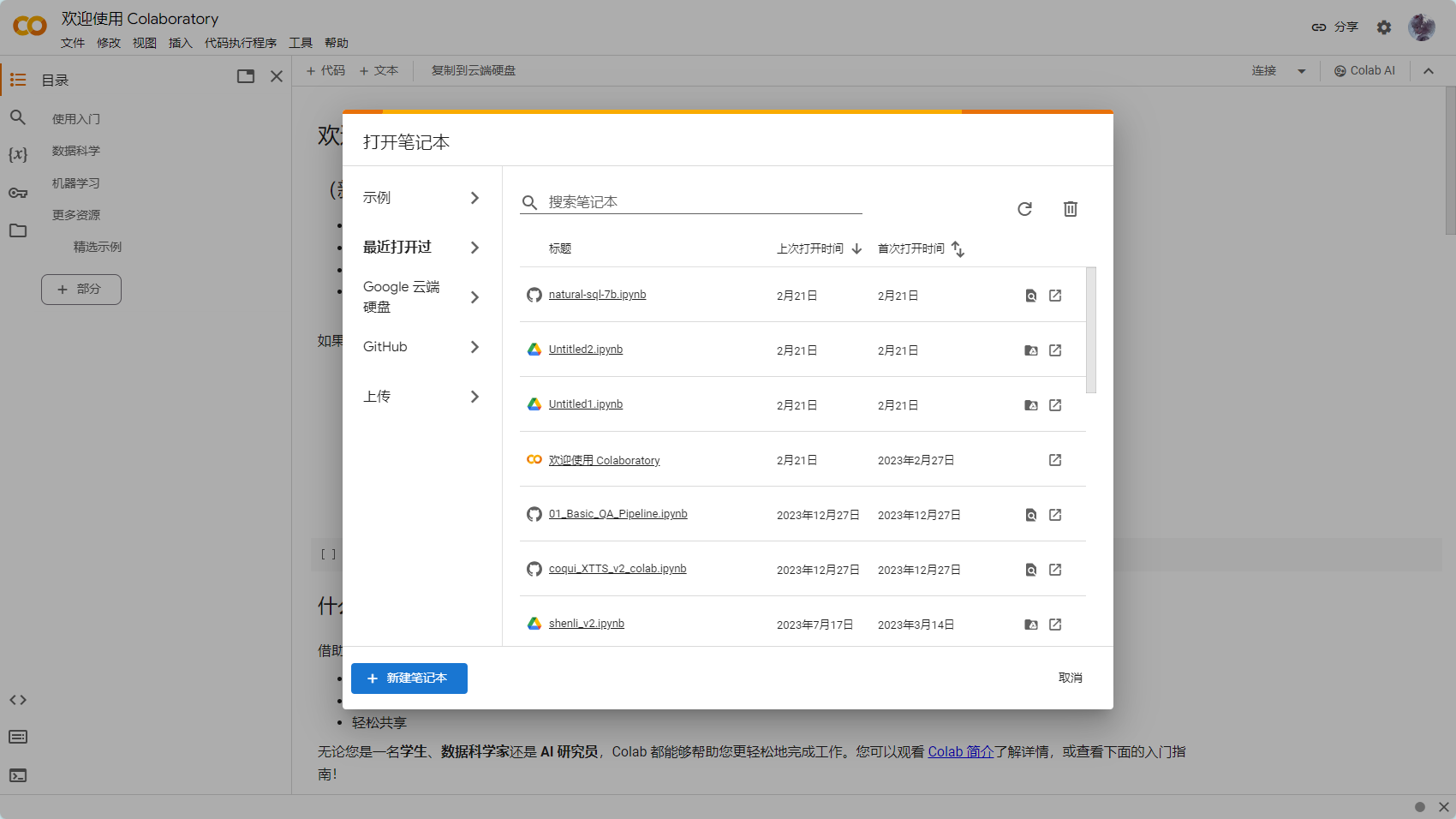The width and height of the screenshot is (1456, 819).
Task: Click the refresh notebooks icon
Action: coord(1024,209)
